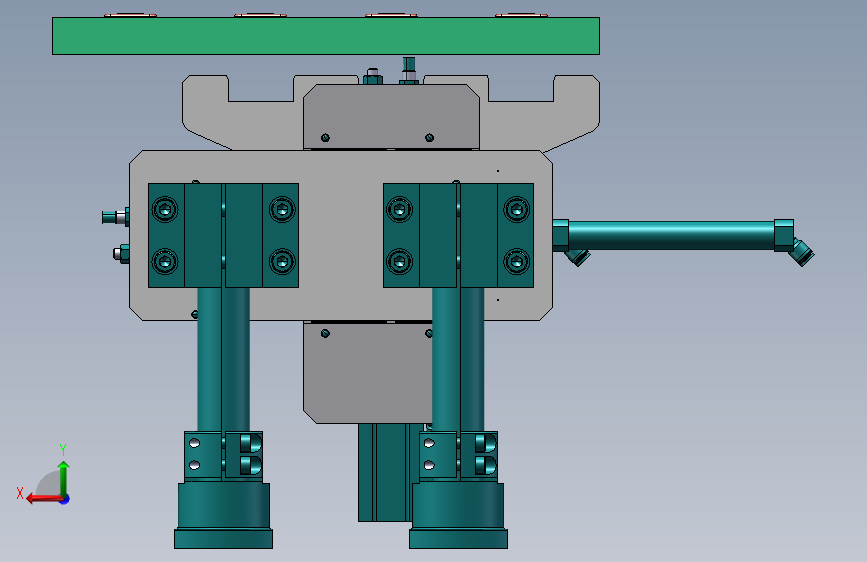Viewport: 867px width, 562px height.
Task: Select the left teal clamp block
Action: tap(223, 236)
